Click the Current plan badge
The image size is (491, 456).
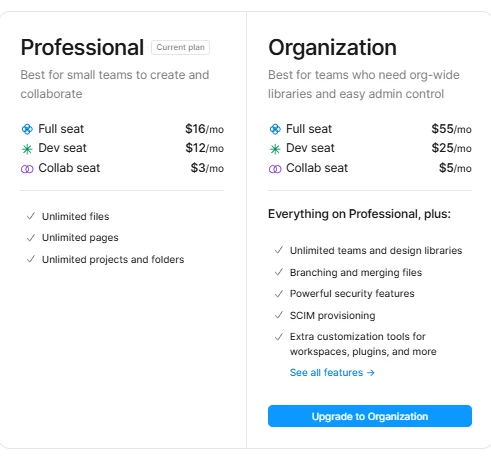pos(180,47)
